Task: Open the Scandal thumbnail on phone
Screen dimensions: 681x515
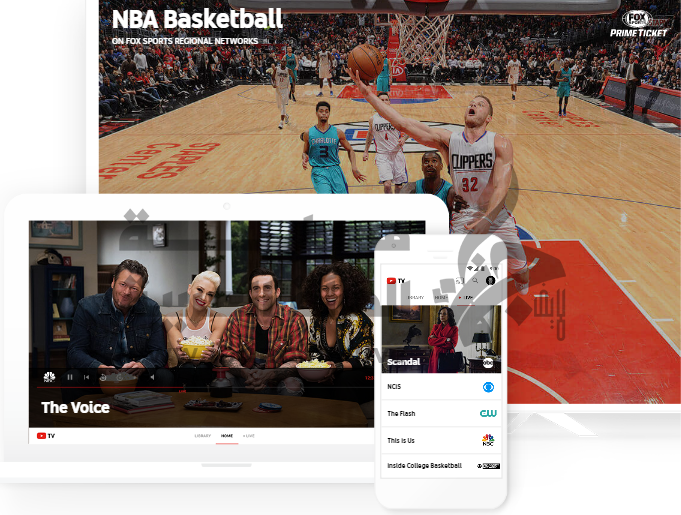Action: pyautogui.click(x=441, y=339)
